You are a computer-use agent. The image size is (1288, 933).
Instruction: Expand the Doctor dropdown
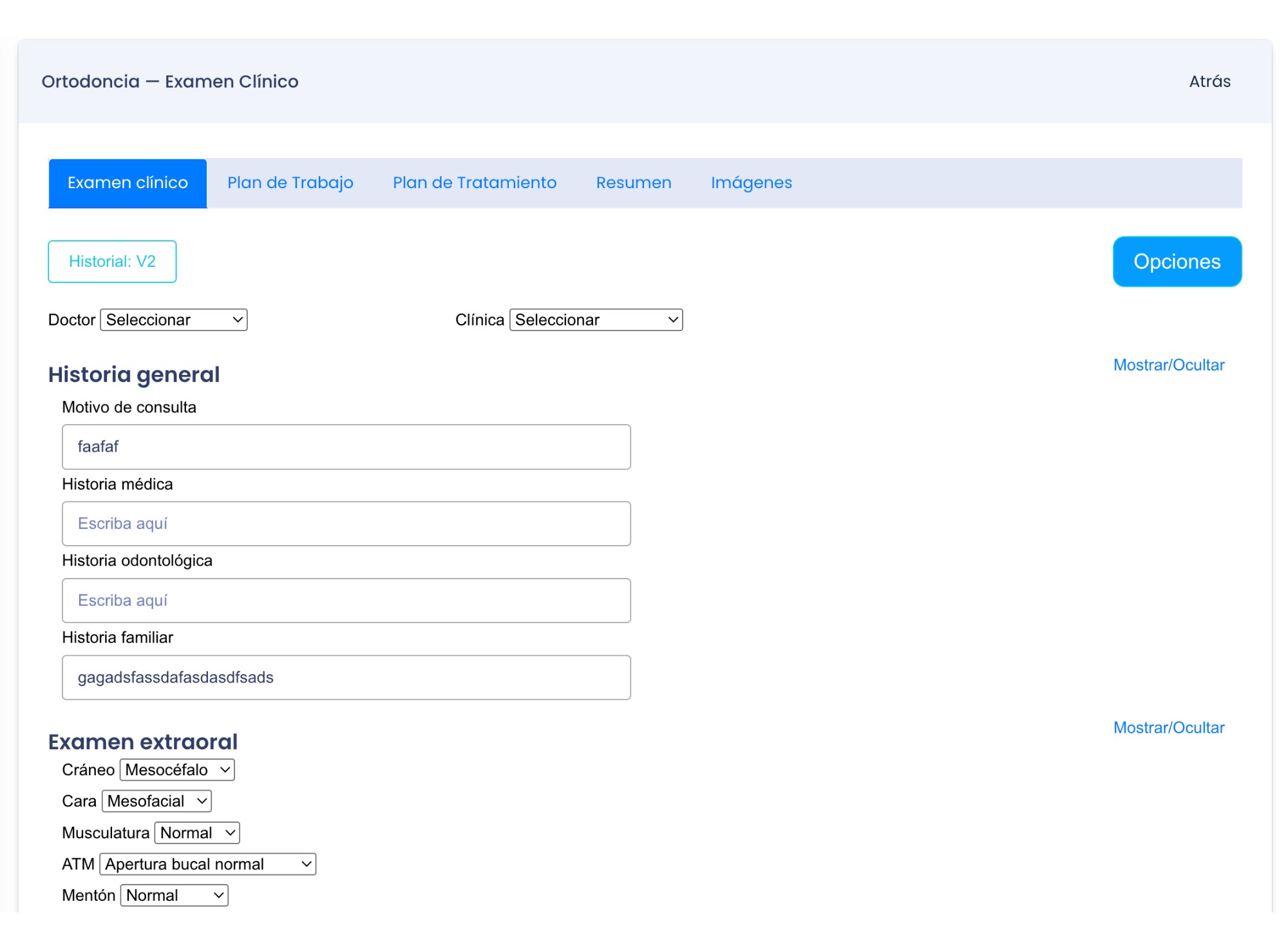pyautogui.click(x=174, y=320)
